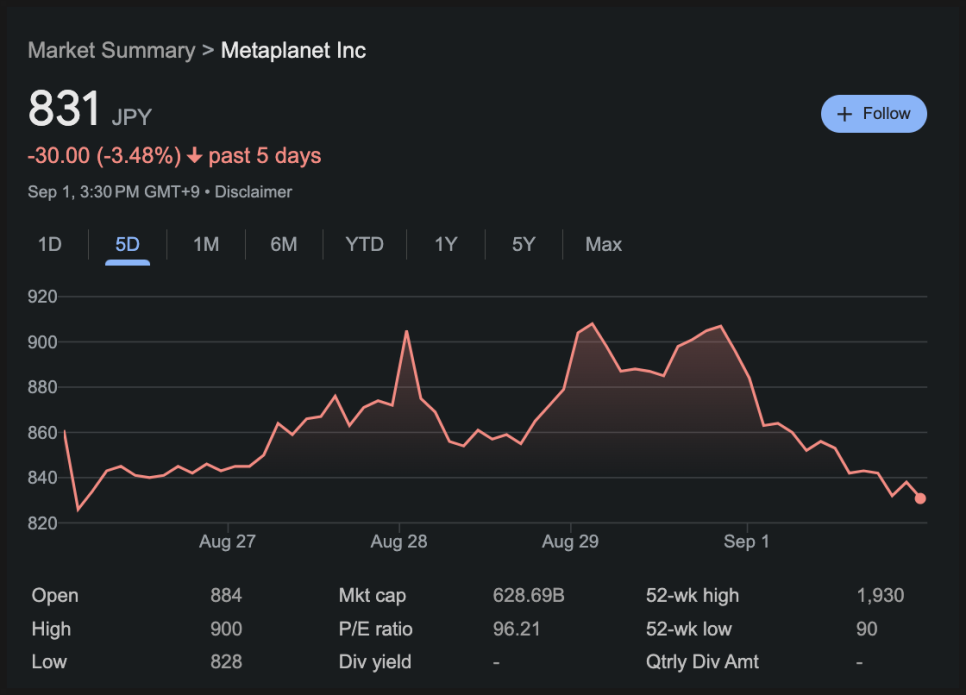Click the Aug 27 date label
The image size is (966, 695).
(x=227, y=542)
